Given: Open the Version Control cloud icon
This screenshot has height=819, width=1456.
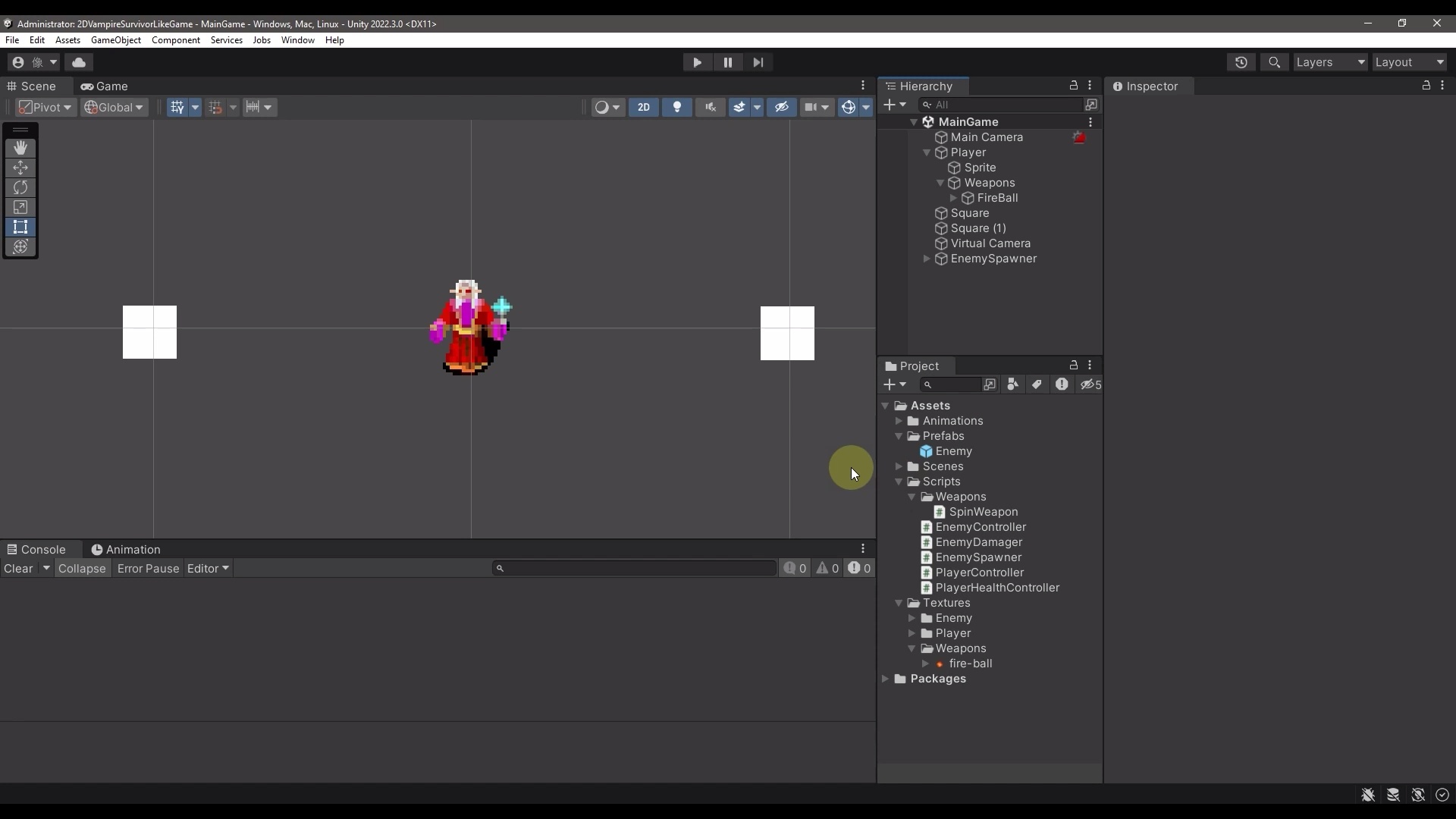Looking at the screenshot, I should (80, 62).
